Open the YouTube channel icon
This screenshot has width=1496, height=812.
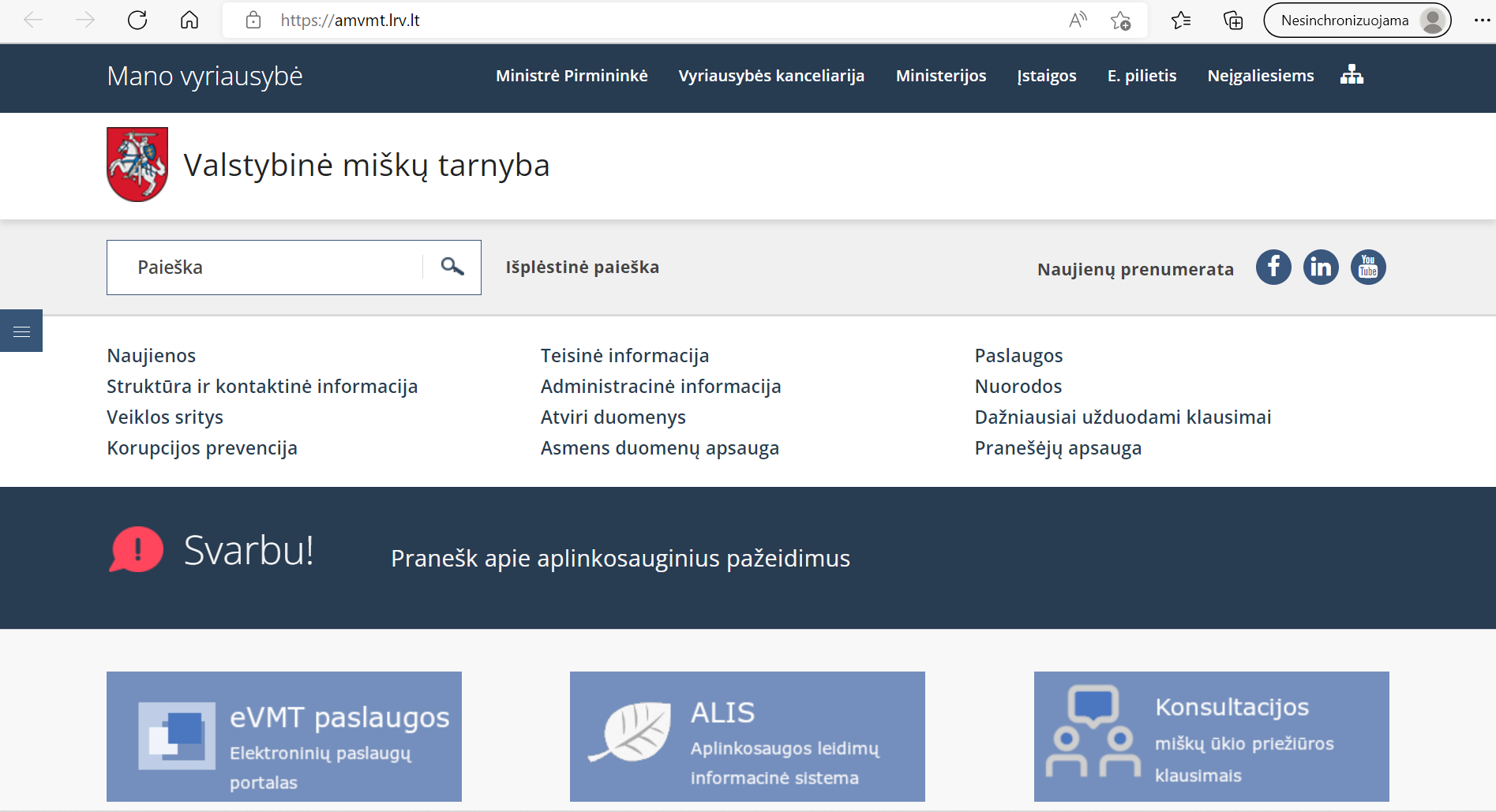(1368, 268)
